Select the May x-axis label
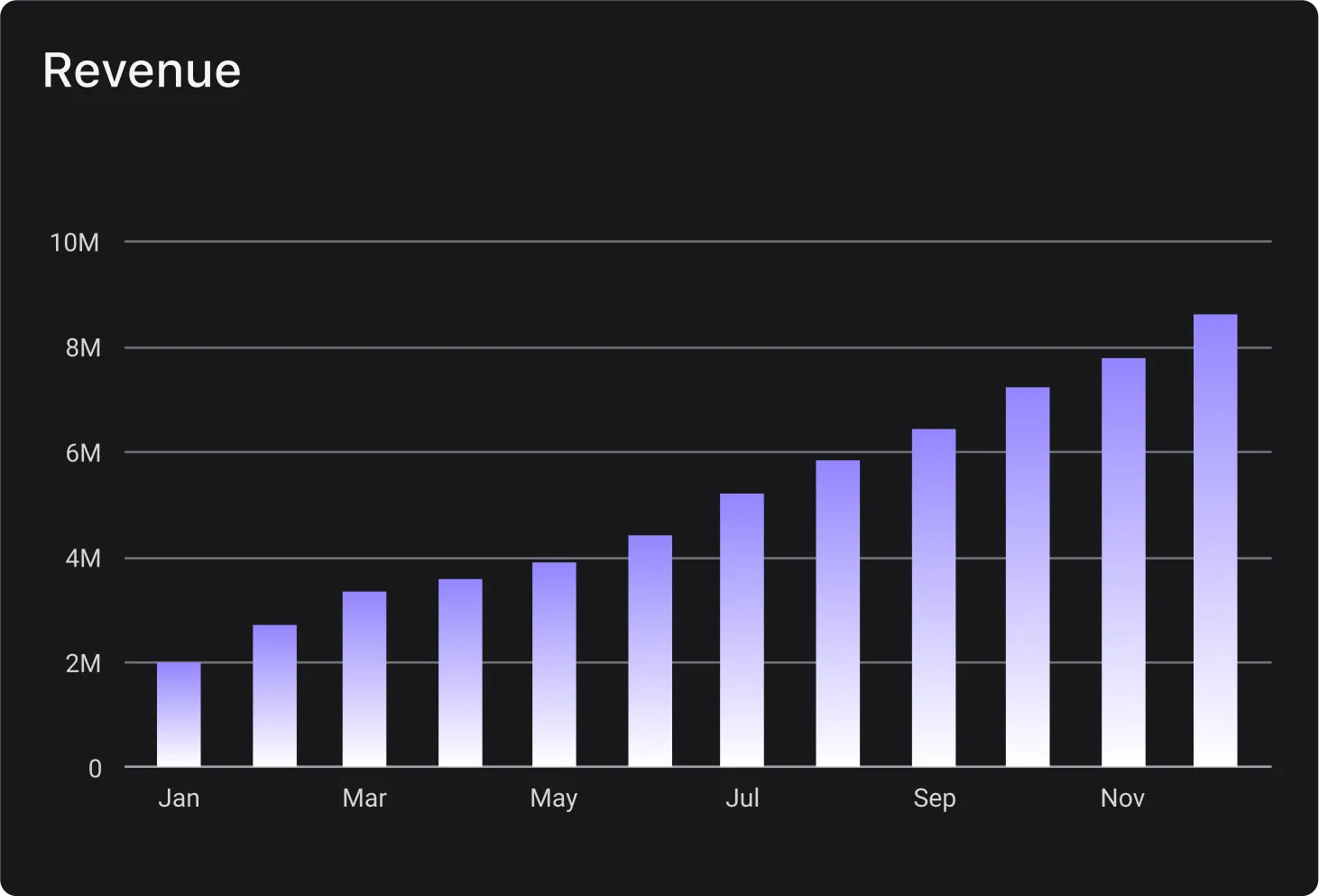The height and width of the screenshot is (896, 1319). (554, 799)
